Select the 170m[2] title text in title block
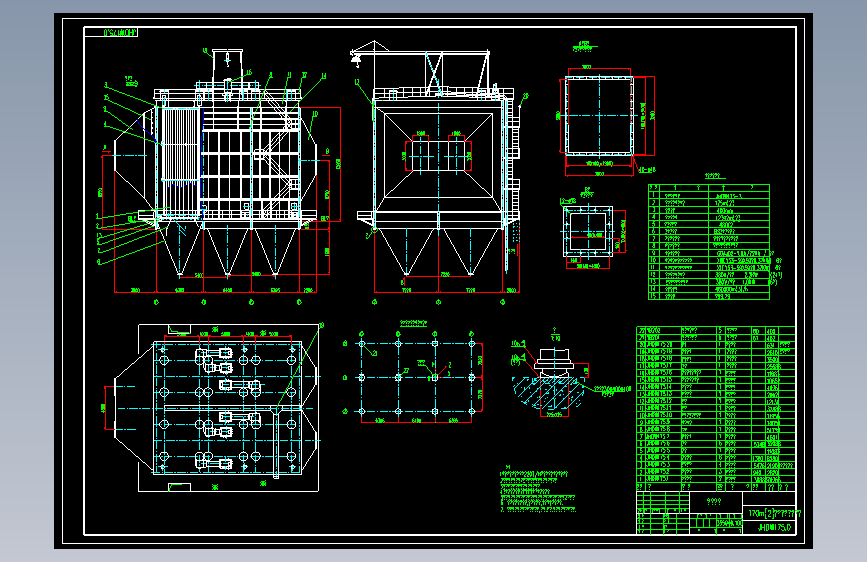The width and height of the screenshot is (867, 562). click(773, 513)
